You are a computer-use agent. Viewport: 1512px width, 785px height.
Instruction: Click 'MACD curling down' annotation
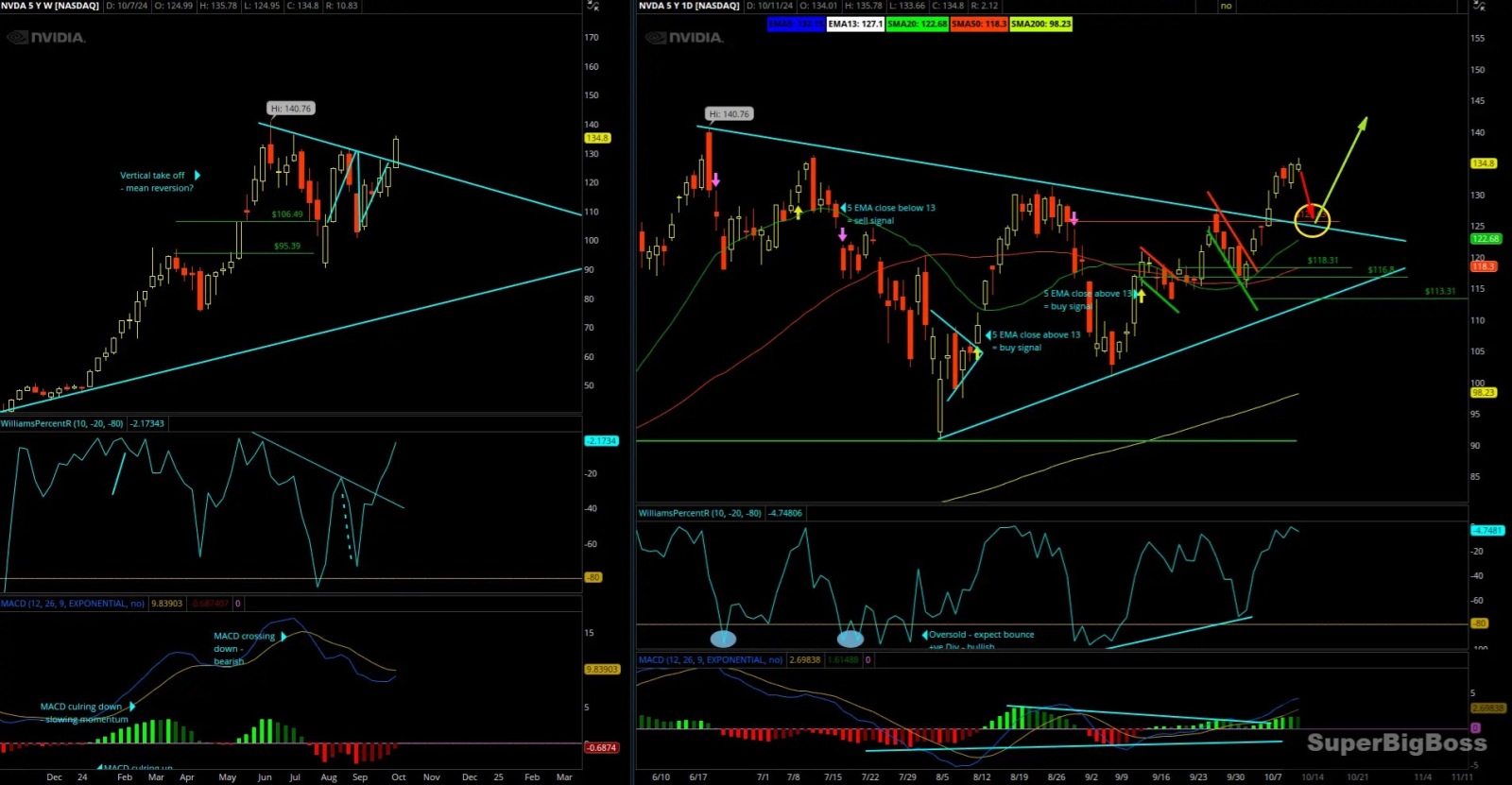83,713
